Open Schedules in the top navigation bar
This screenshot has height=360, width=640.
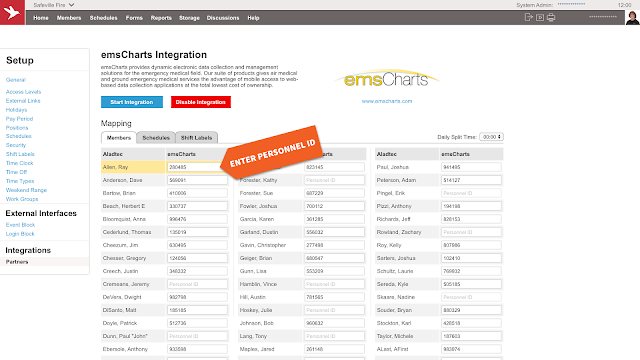tap(103, 18)
